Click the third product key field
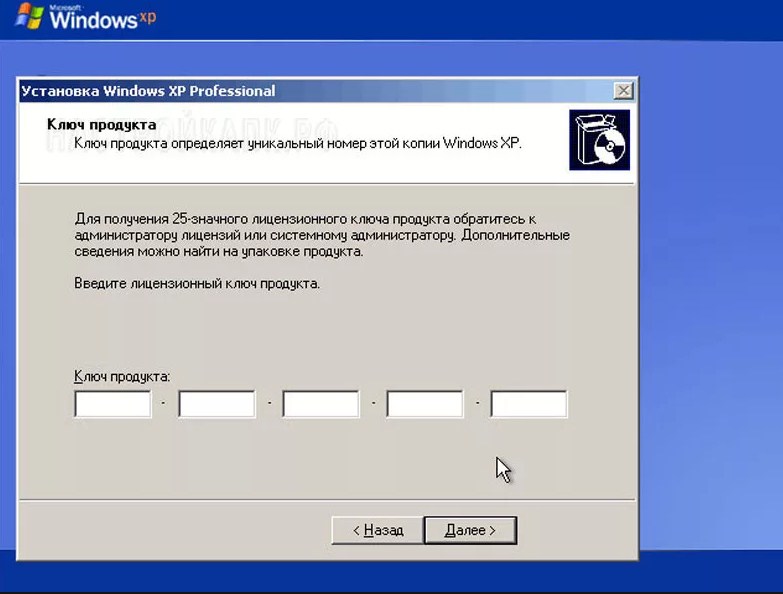783x594 pixels. coord(321,404)
